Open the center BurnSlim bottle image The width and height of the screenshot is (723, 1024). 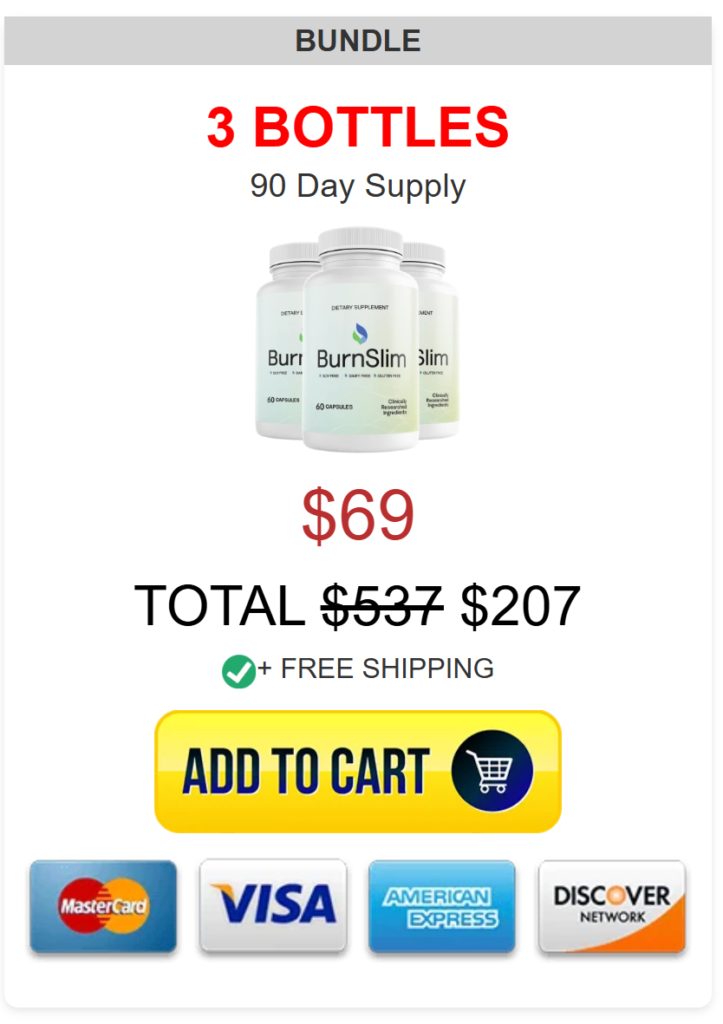pos(360,338)
